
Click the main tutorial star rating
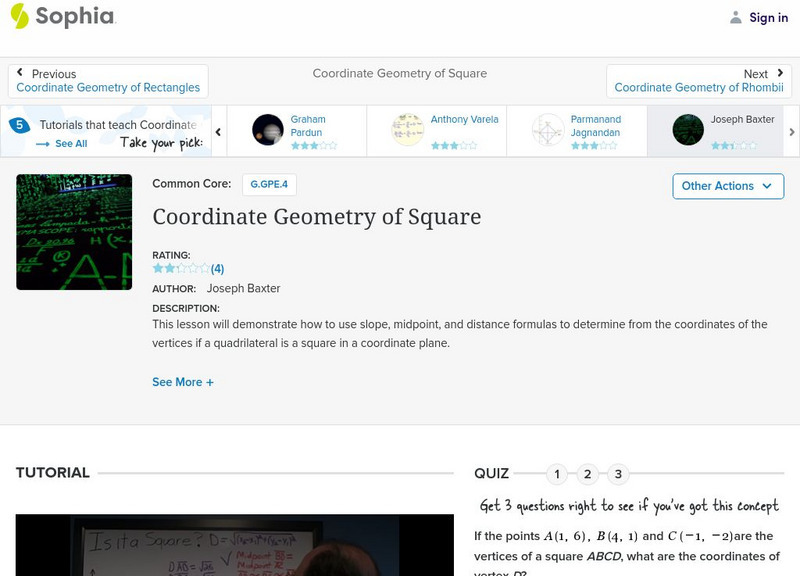(181, 268)
